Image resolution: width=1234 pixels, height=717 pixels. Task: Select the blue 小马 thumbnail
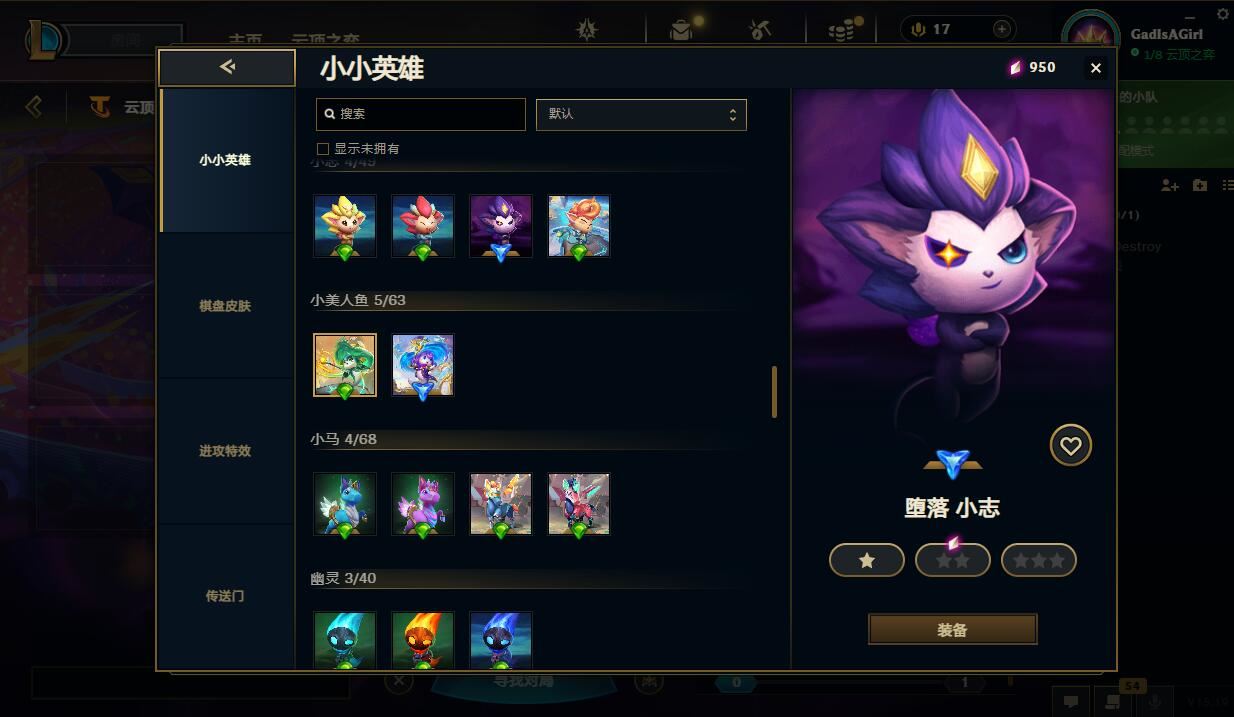click(345, 504)
